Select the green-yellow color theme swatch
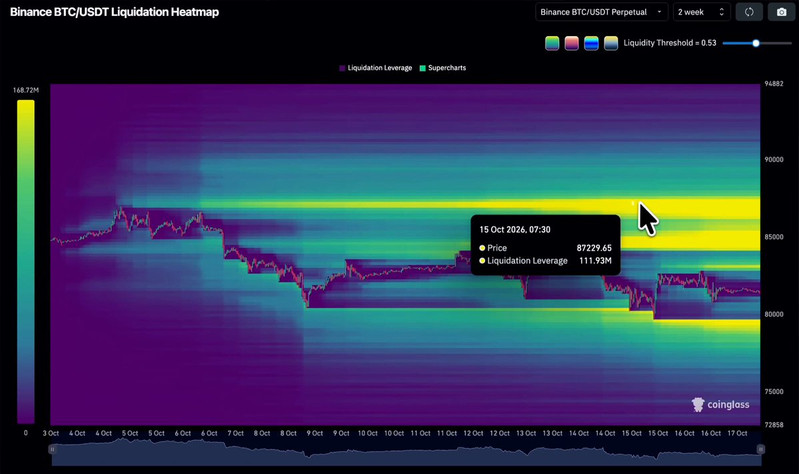Image resolution: width=799 pixels, height=474 pixels. [552, 43]
